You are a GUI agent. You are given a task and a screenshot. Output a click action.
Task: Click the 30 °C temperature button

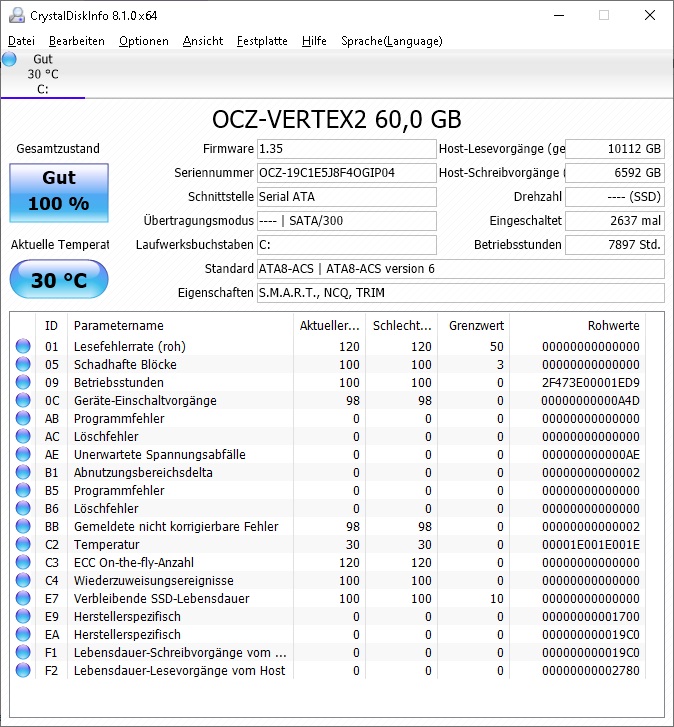pyautogui.click(x=59, y=279)
